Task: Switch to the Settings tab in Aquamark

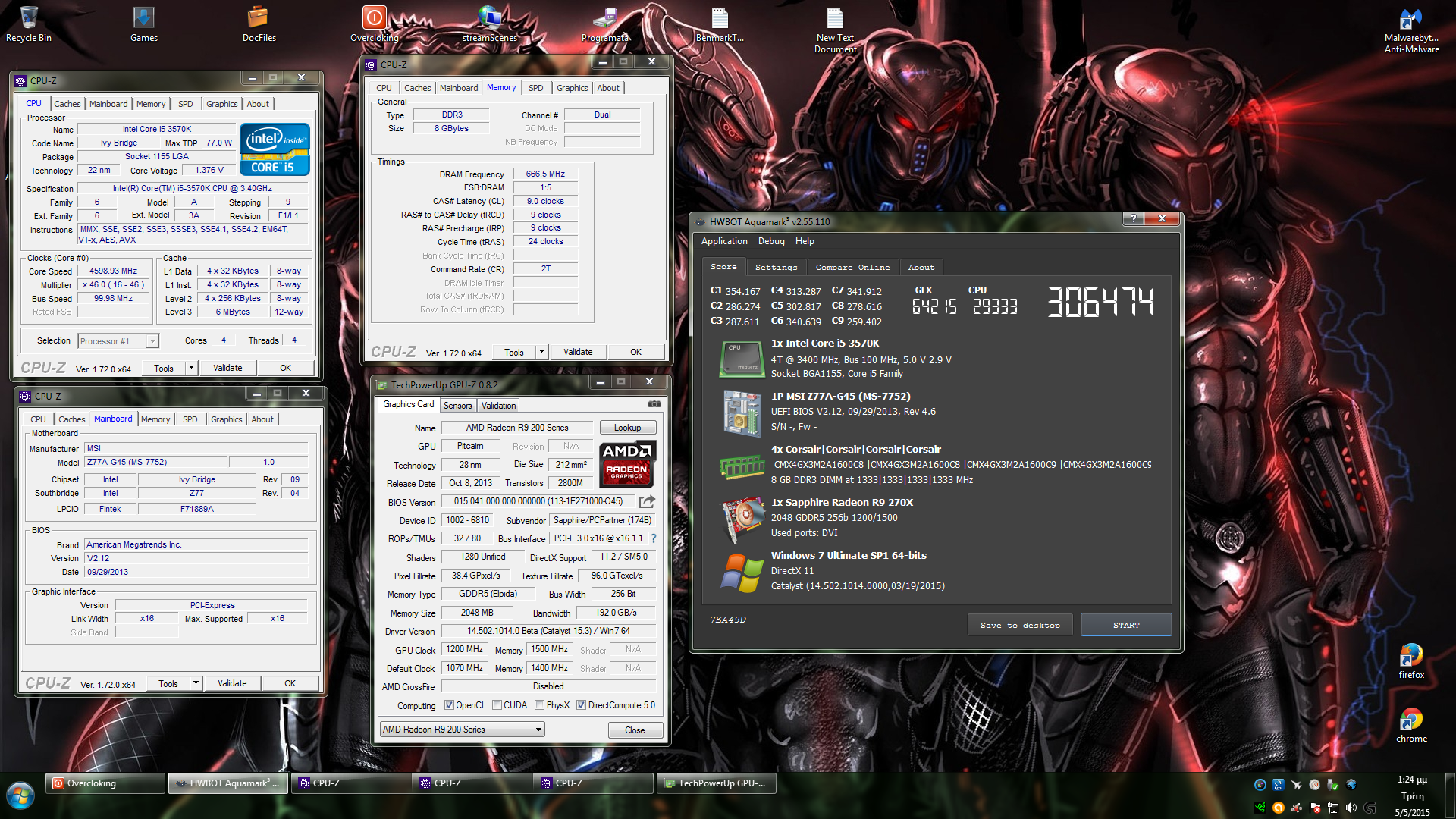Action: pyautogui.click(x=776, y=267)
